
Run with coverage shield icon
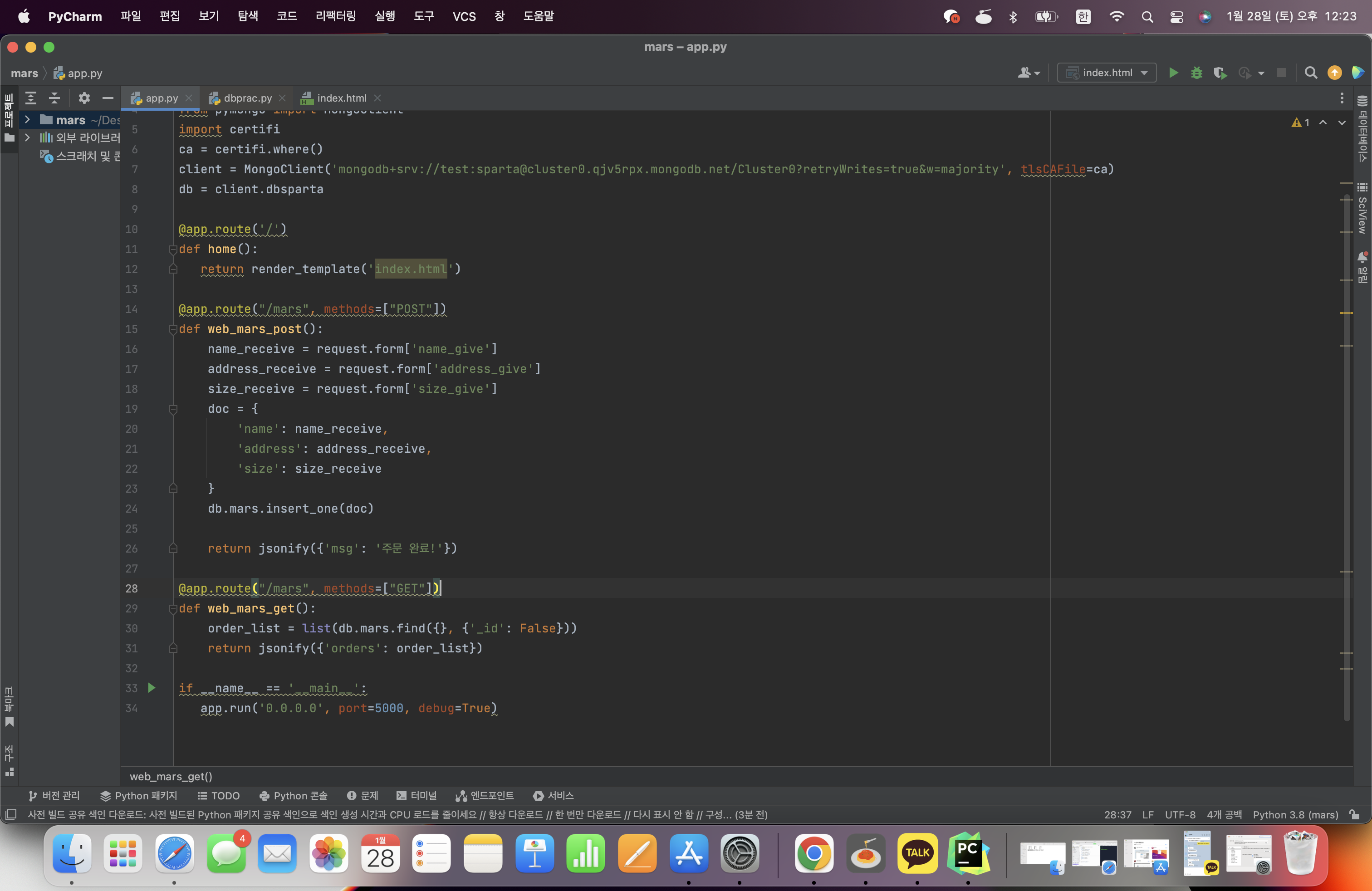[1220, 73]
